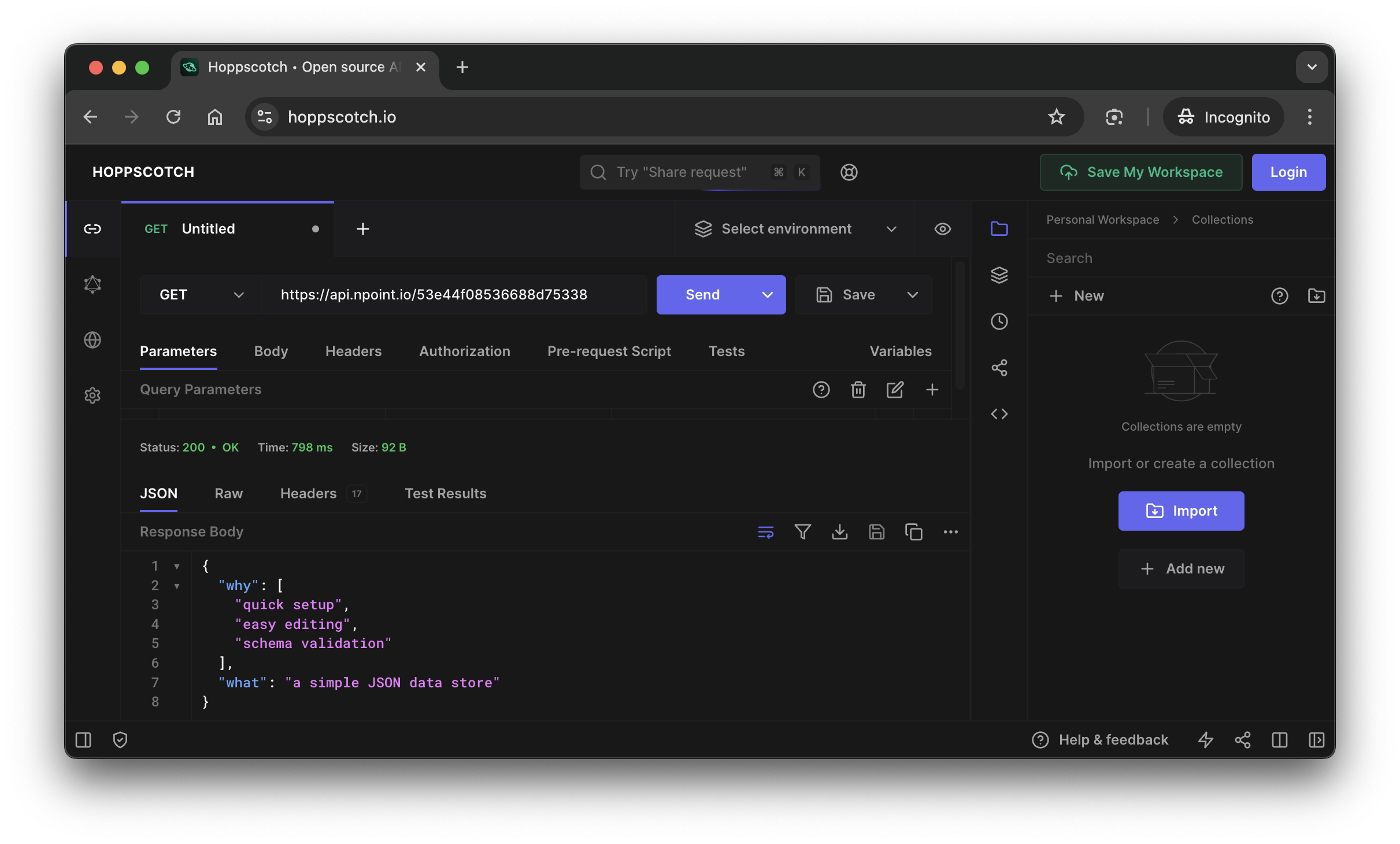The width and height of the screenshot is (1400, 844).
Task: Open bulk edit for query parameters
Action: (x=895, y=390)
